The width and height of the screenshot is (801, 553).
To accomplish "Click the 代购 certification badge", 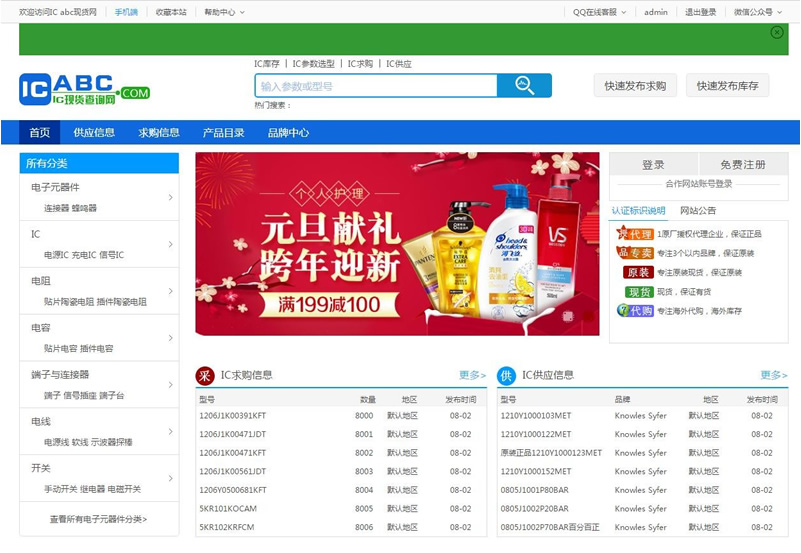I will pos(635,310).
